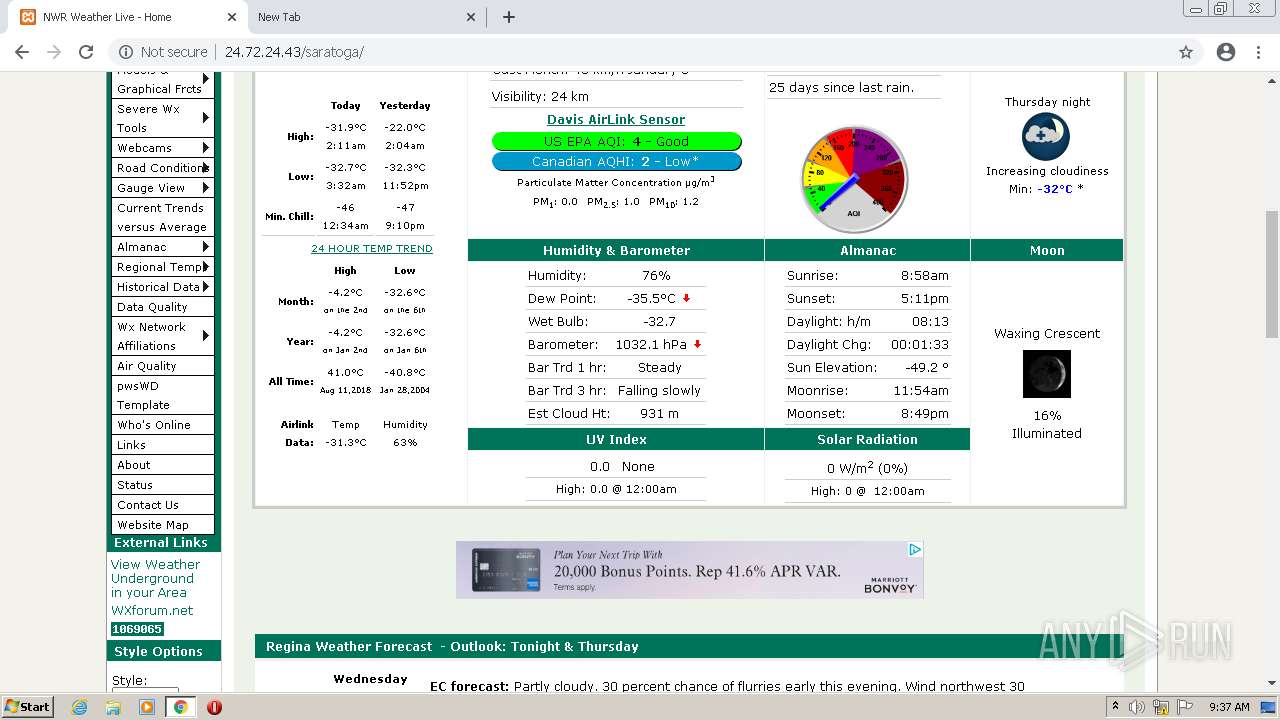Click the Marriott Bonvoy advertisement banner
The image size is (1280, 720).
point(689,570)
